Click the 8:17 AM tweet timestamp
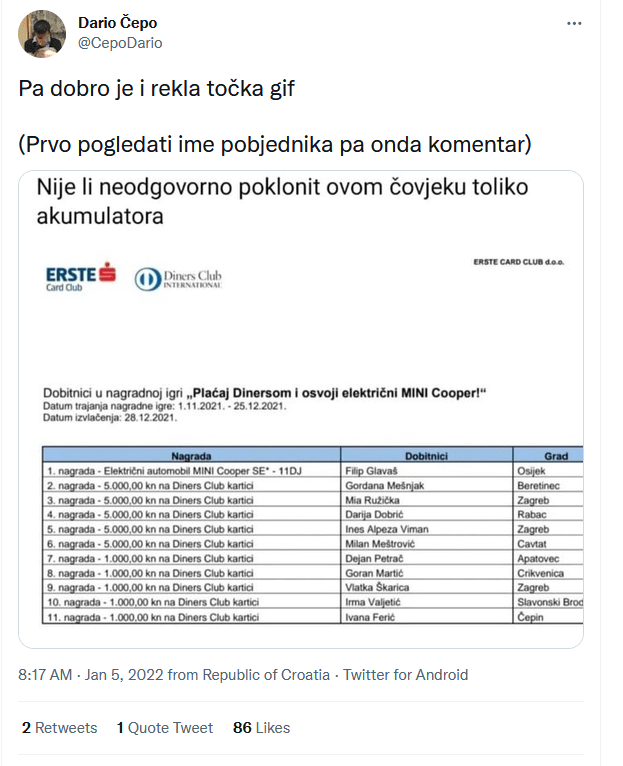 click(45, 675)
